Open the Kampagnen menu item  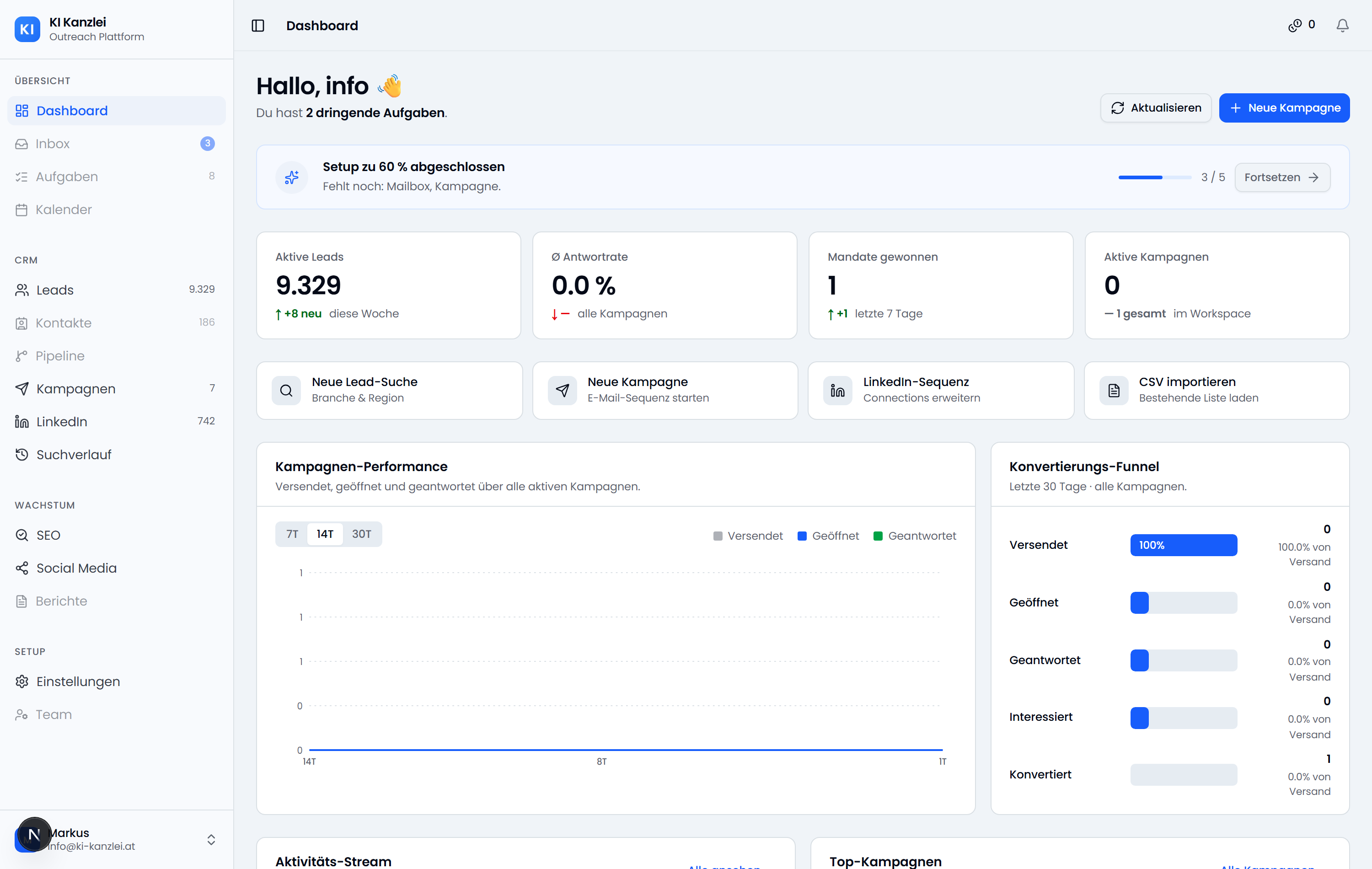point(116,389)
